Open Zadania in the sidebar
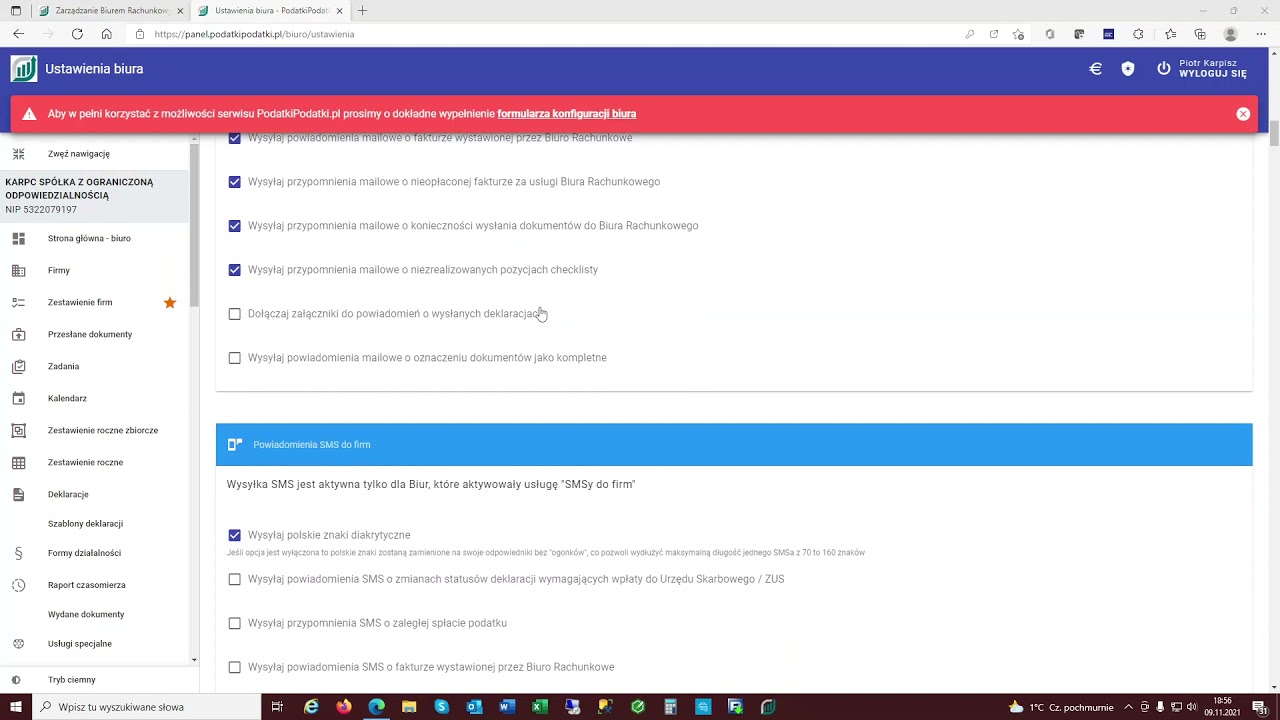1280x720 pixels. (x=63, y=366)
